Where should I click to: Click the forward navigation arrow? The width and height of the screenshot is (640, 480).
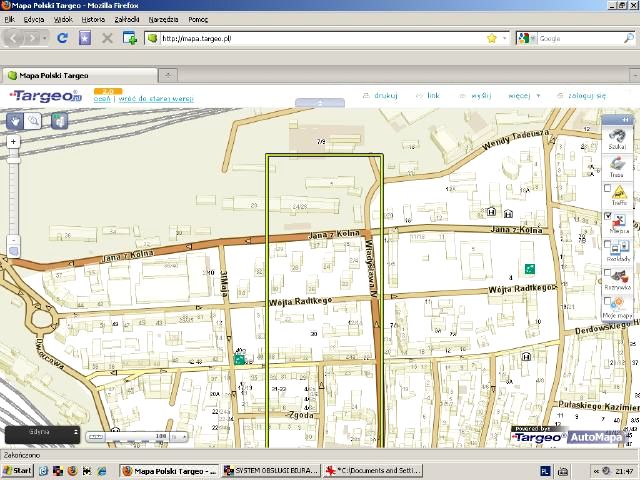point(31,38)
